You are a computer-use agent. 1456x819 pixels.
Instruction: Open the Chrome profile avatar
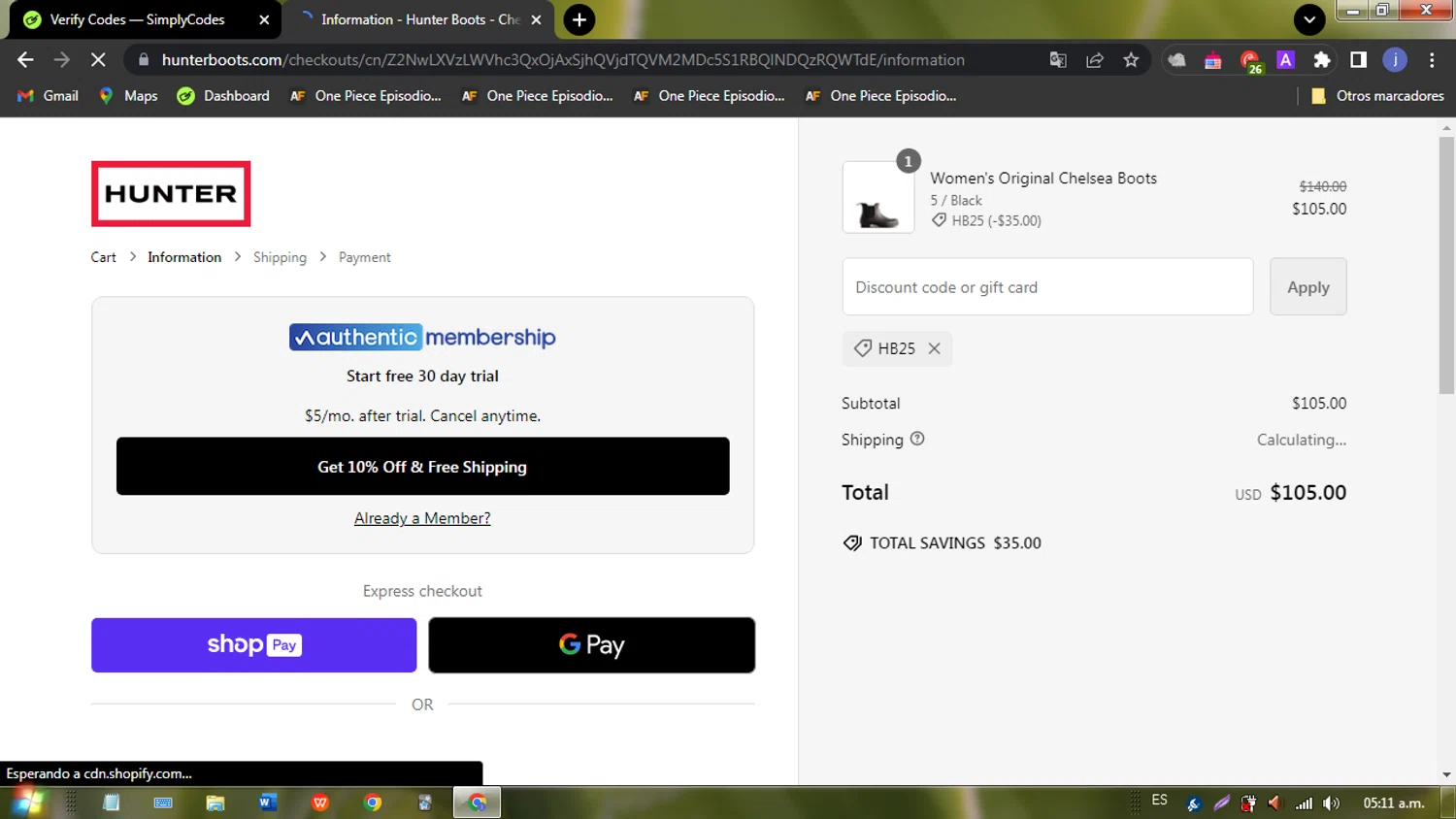click(1395, 60)
